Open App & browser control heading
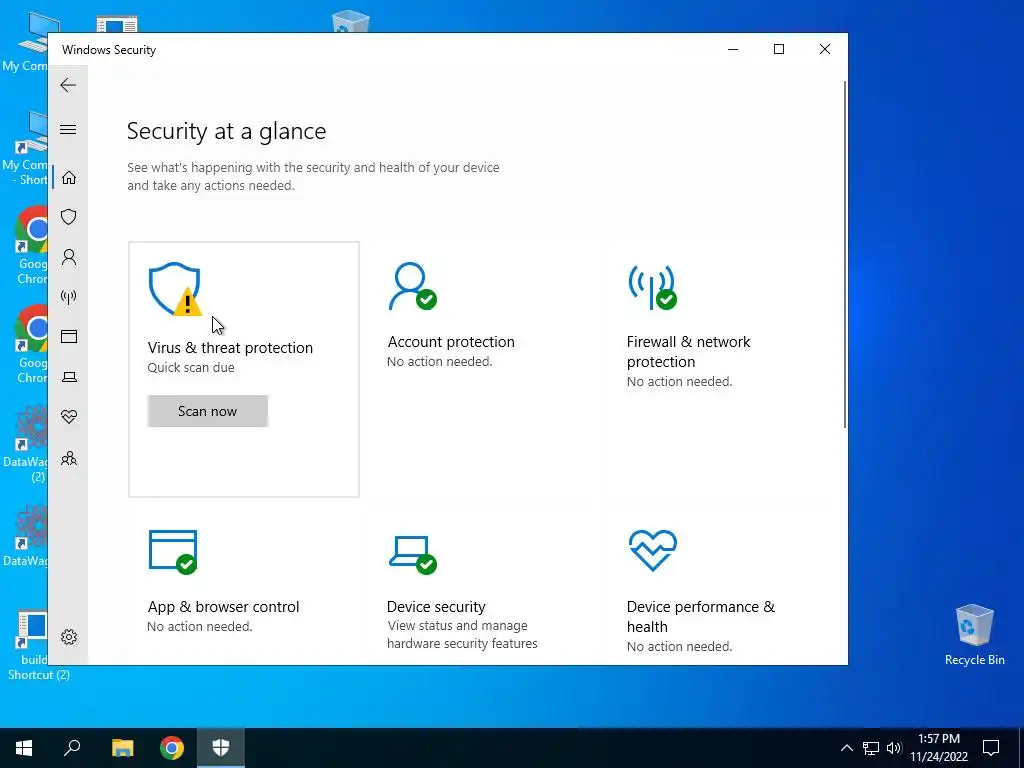The height and width of the screenshot is (768, 1024). [223, 607]
